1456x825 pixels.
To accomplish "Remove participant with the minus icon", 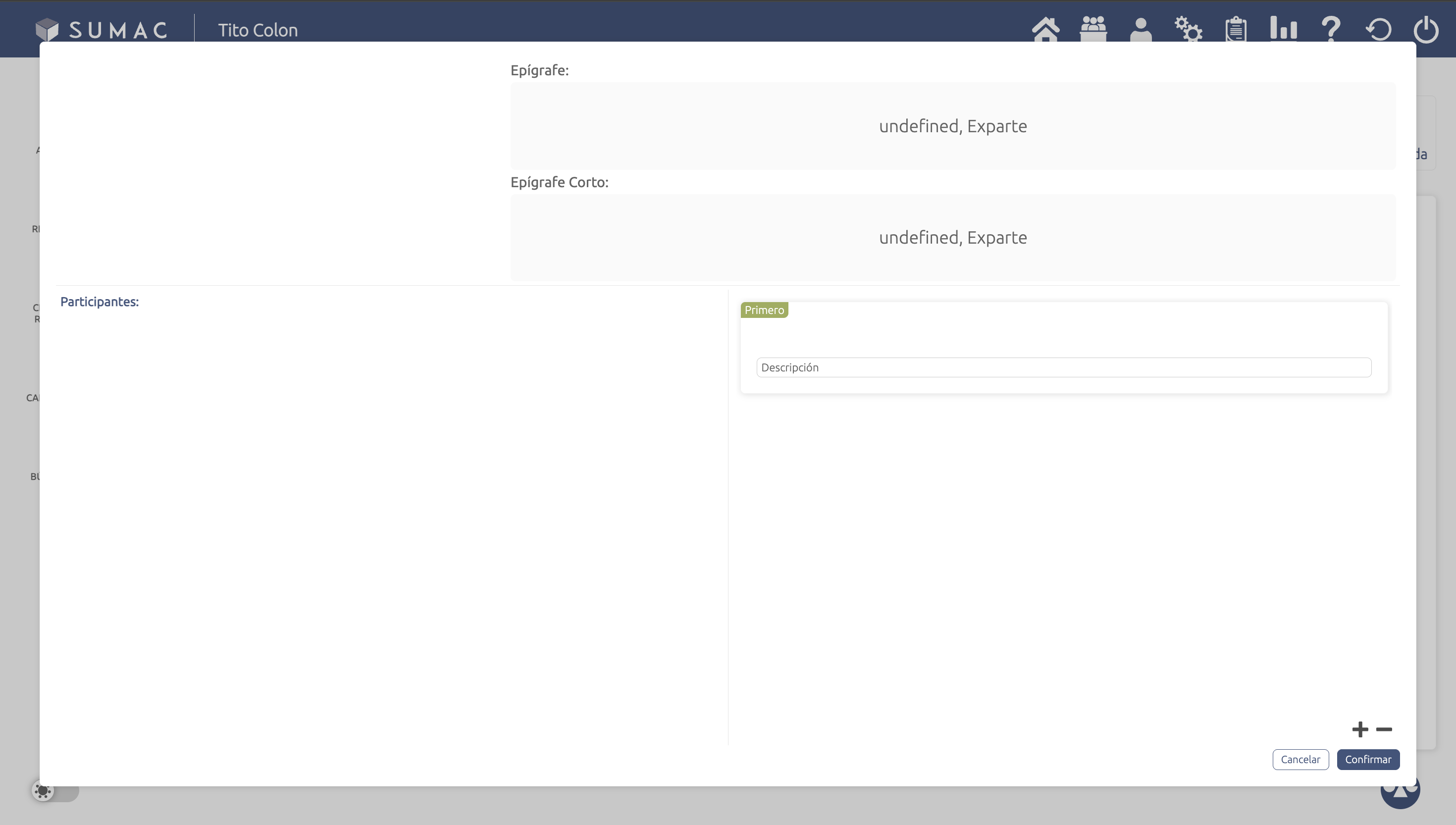I will coord(1384,729).
